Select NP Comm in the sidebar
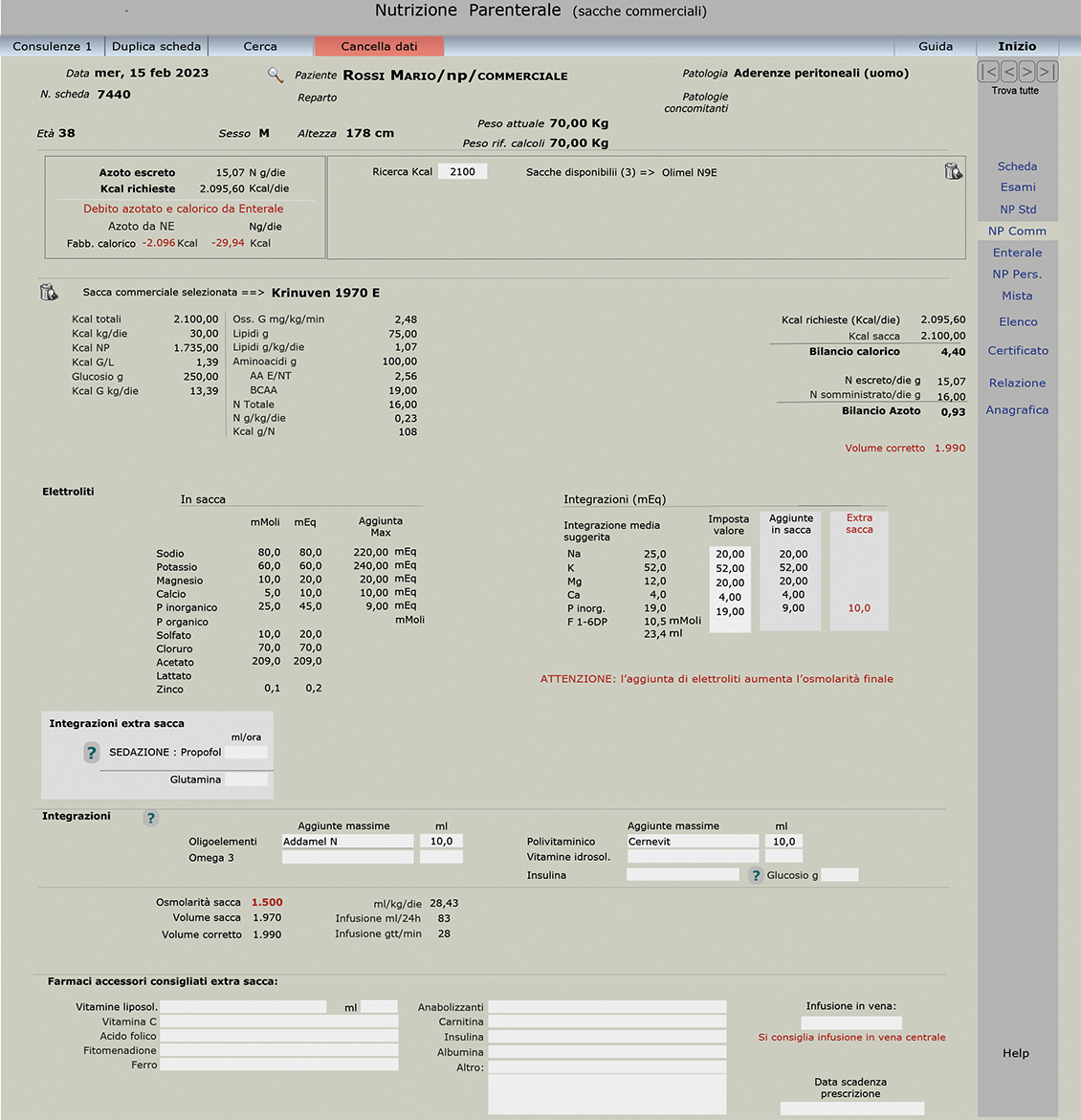The height and width of the screenshot is (1120, 1081). [1018, 231]
